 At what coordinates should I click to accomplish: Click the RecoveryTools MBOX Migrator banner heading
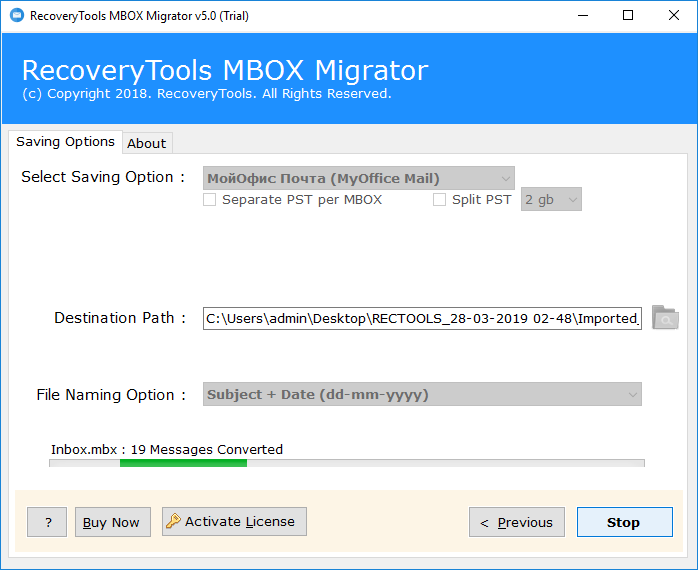click(x=225, y=70)
